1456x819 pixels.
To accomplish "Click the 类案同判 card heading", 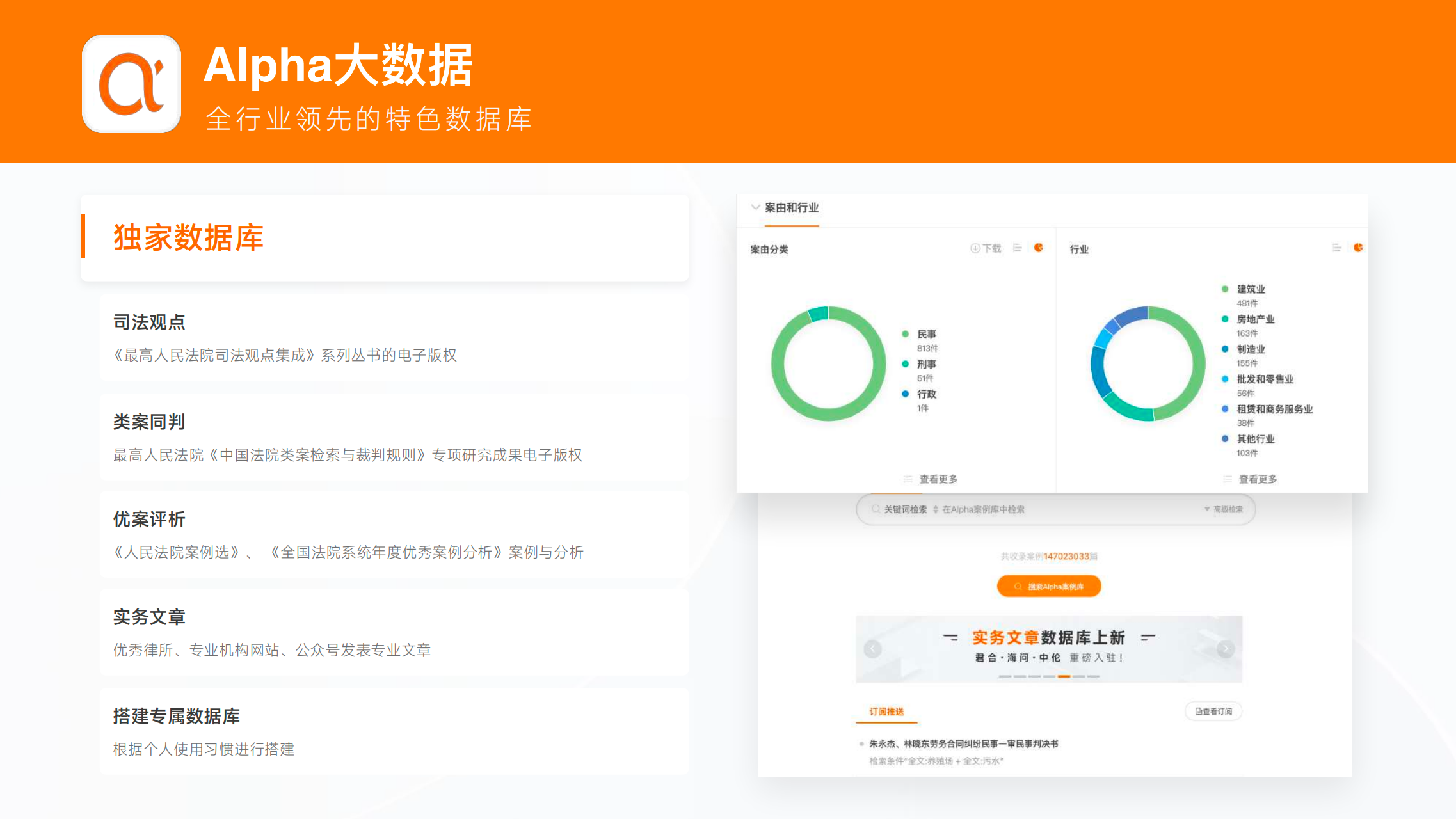I will pos(149,422).
